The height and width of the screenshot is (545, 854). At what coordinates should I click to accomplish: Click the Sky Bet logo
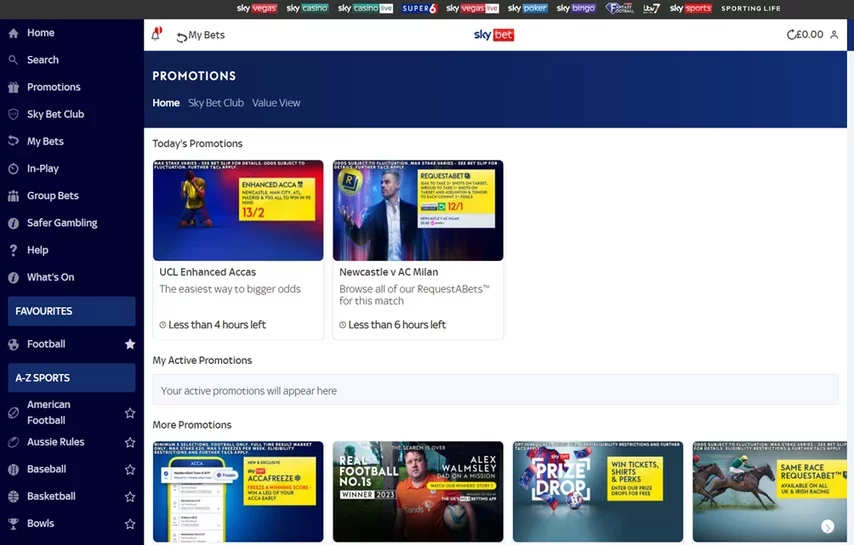coord(493,35)
